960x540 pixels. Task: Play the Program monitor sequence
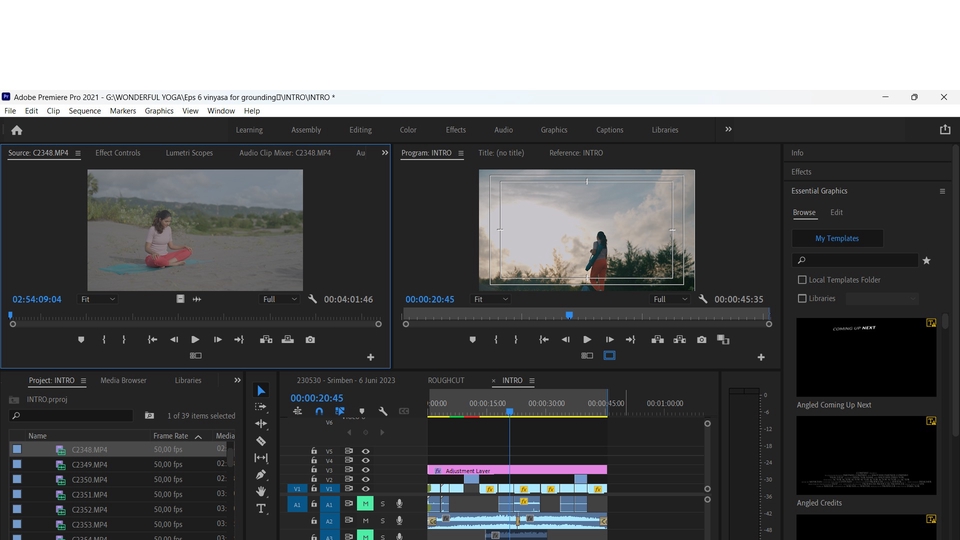coord(587,339)
